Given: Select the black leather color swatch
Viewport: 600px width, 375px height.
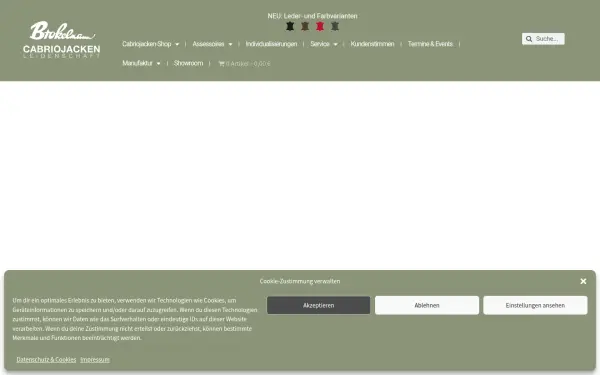Looking at the screenshot, I should coord(290,26).
